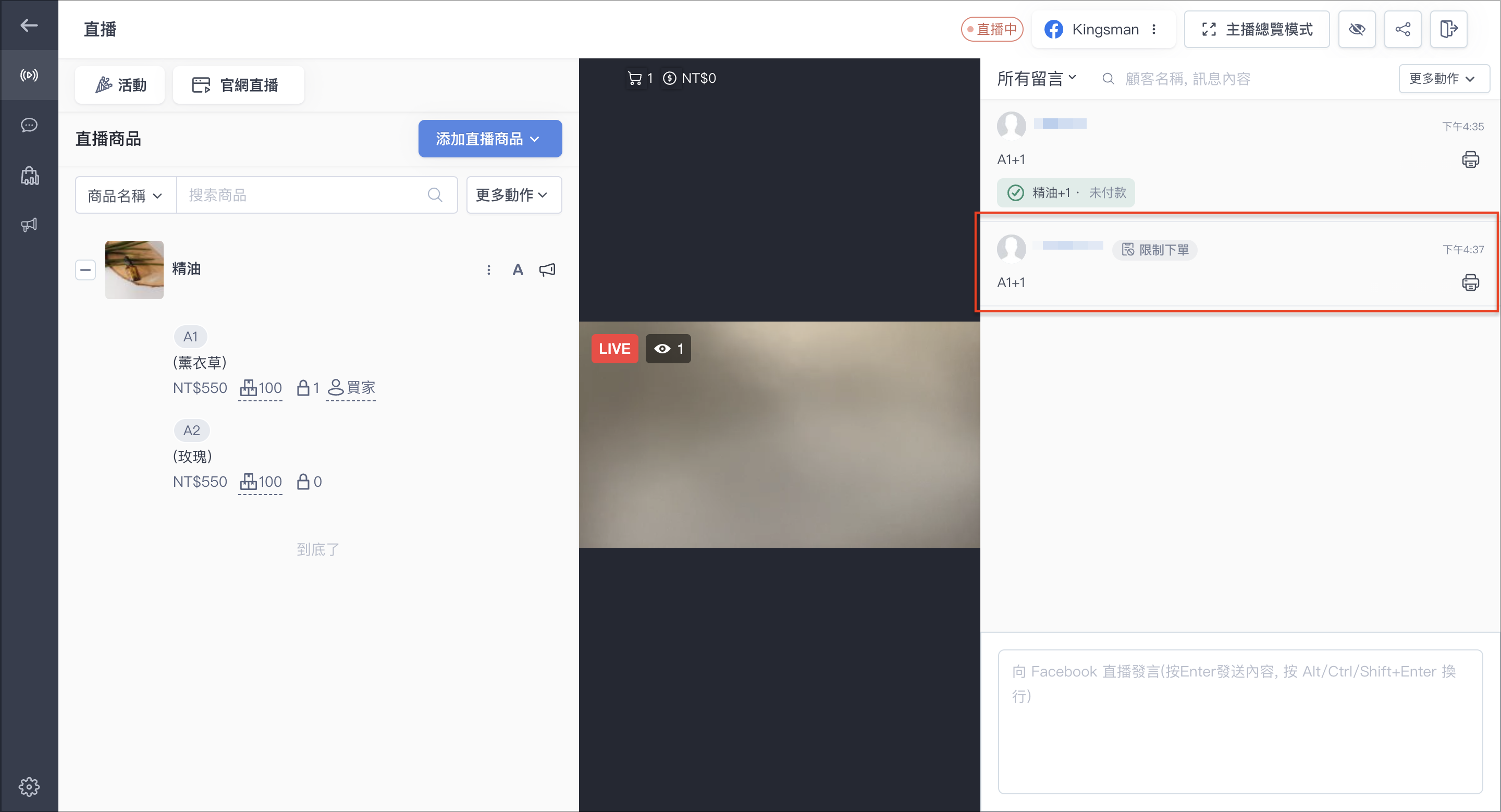Go back using the left arrow icon
The image size is (1501, 812).
click(29, 25)
